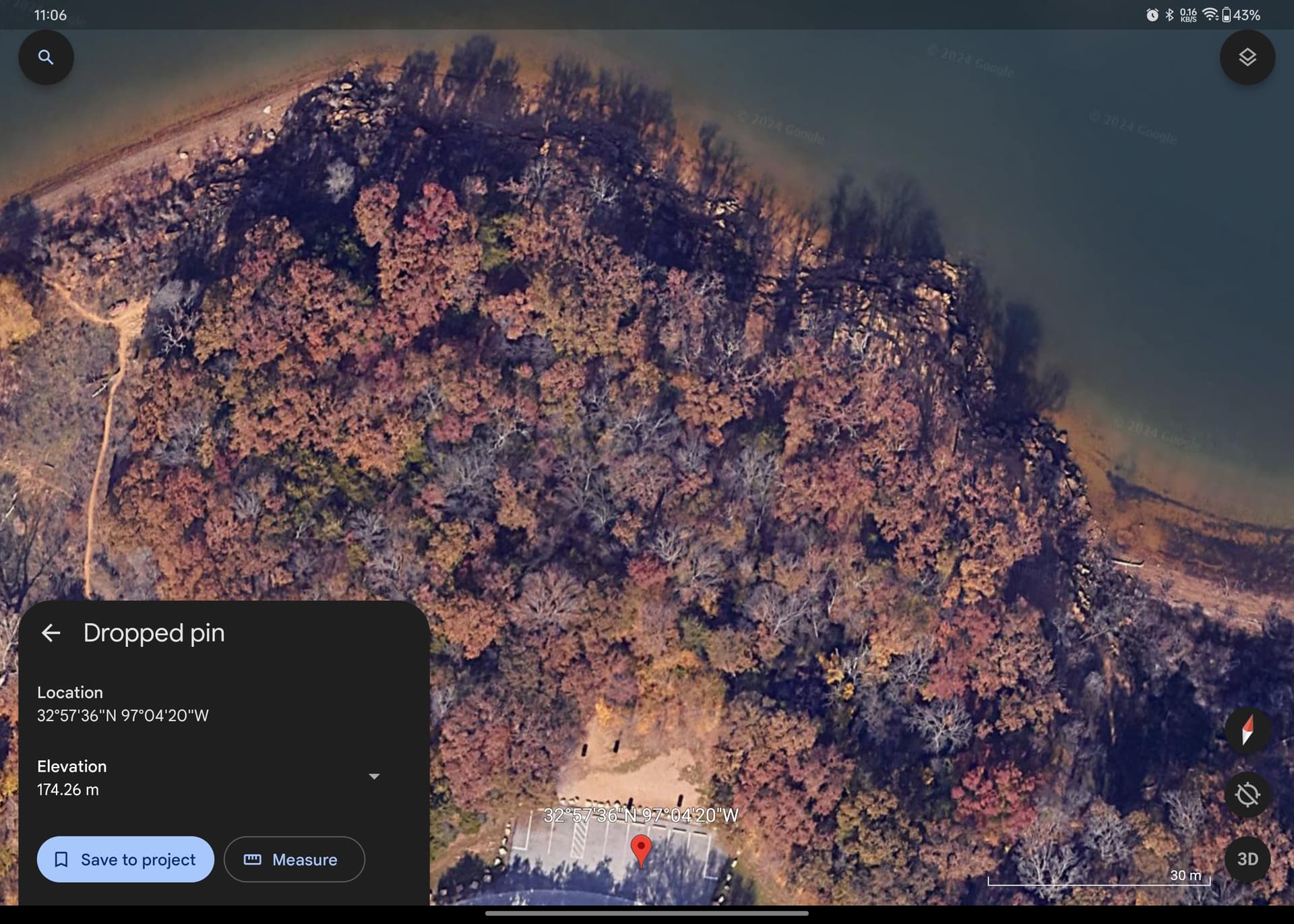Screen dimensions: 1294x924
Task: Tap the Bluetooth status icon
Action: [1169, 15]
